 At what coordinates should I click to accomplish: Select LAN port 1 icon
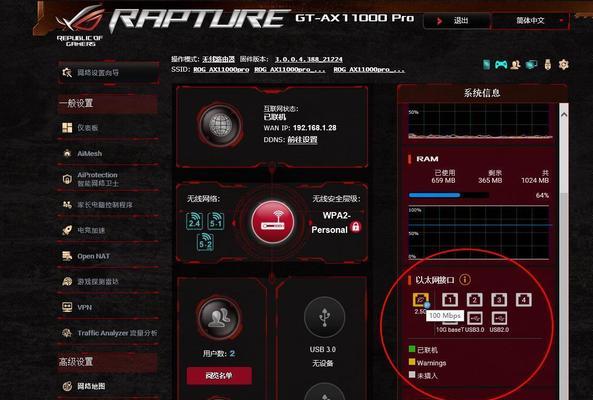click(x=450, y=300)
